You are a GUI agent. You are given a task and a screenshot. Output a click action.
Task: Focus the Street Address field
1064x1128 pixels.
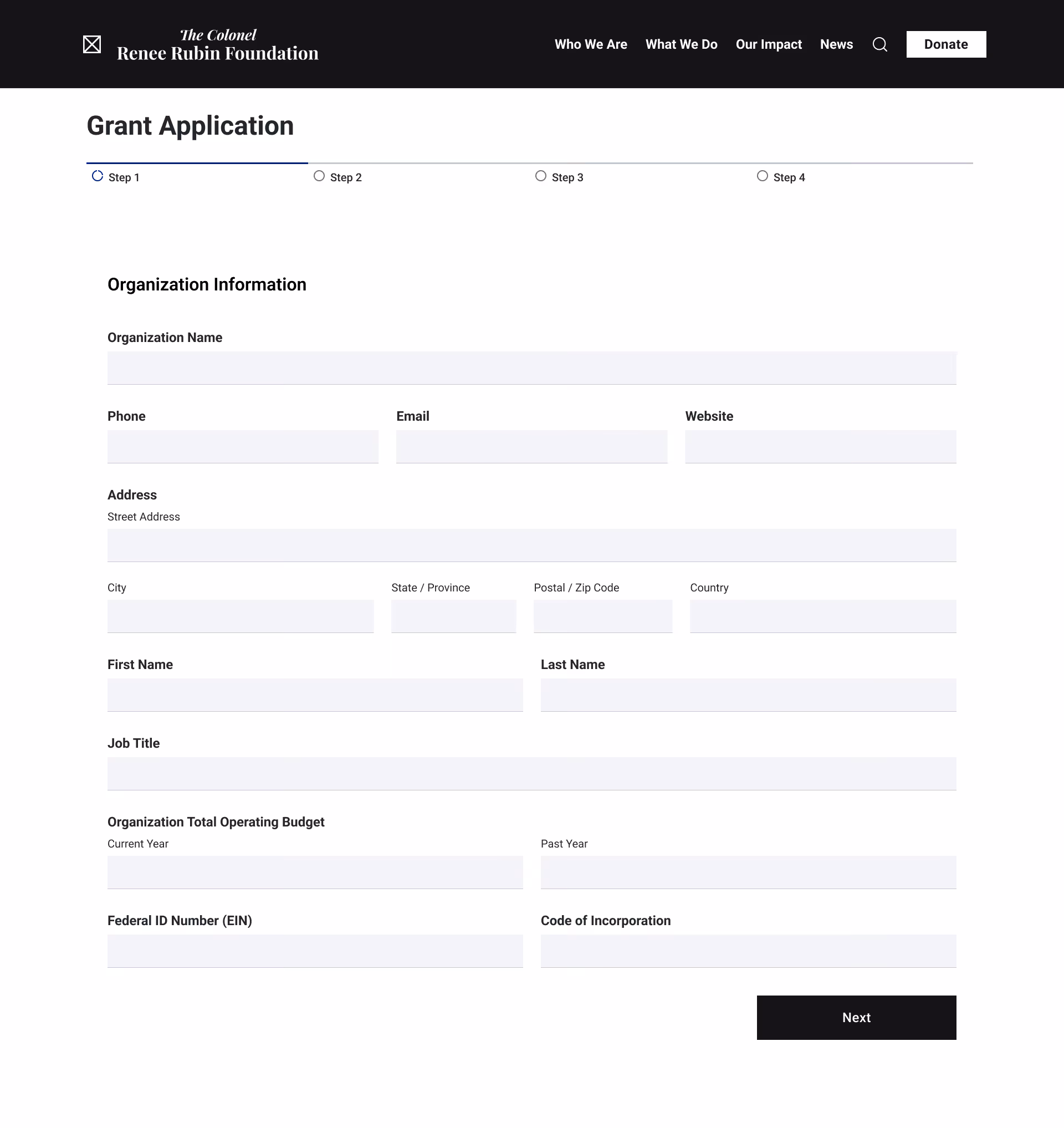point(532,545)
